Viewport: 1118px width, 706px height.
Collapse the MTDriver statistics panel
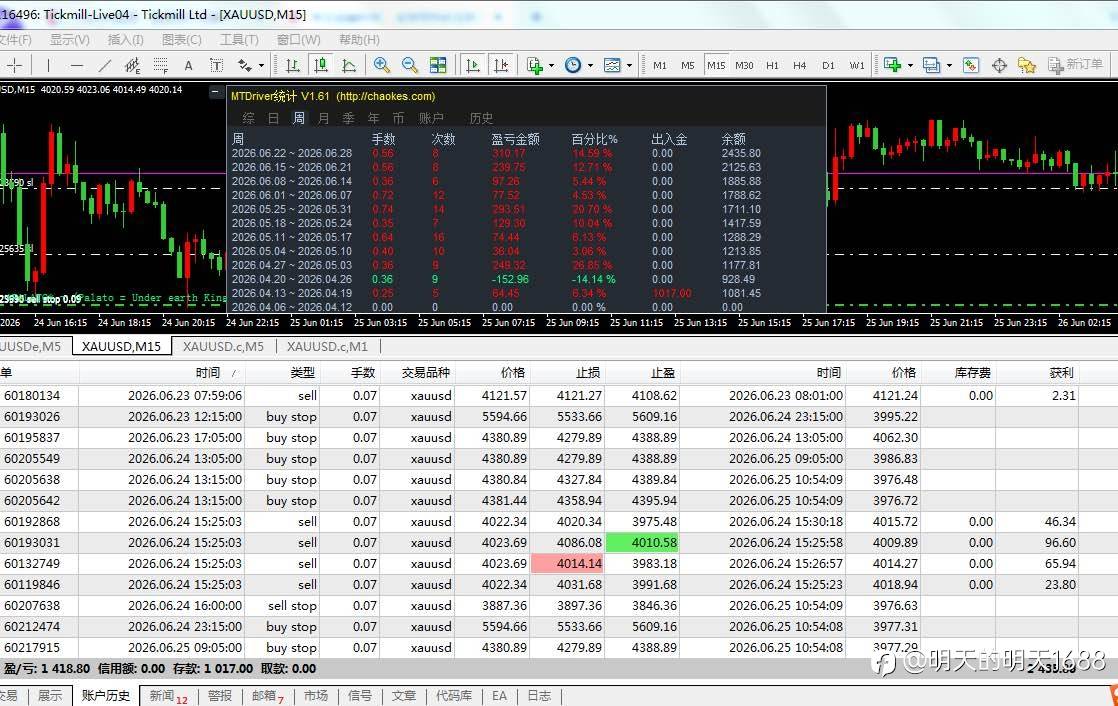coord(215,92)
